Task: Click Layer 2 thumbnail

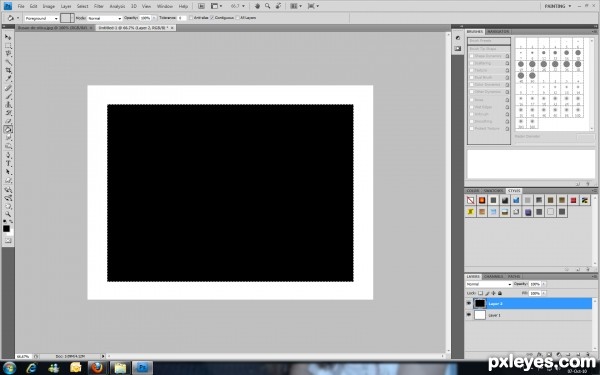Action: pyautogui.click(x=480, y=303)
